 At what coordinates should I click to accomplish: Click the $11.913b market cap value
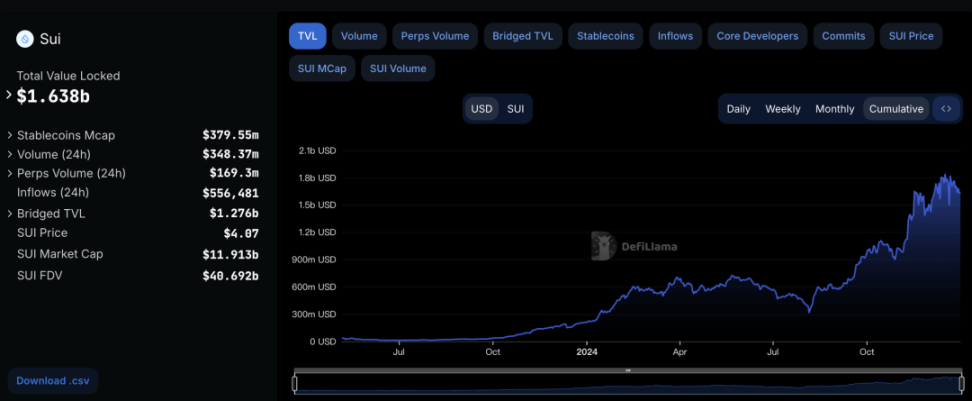point(231,254)
